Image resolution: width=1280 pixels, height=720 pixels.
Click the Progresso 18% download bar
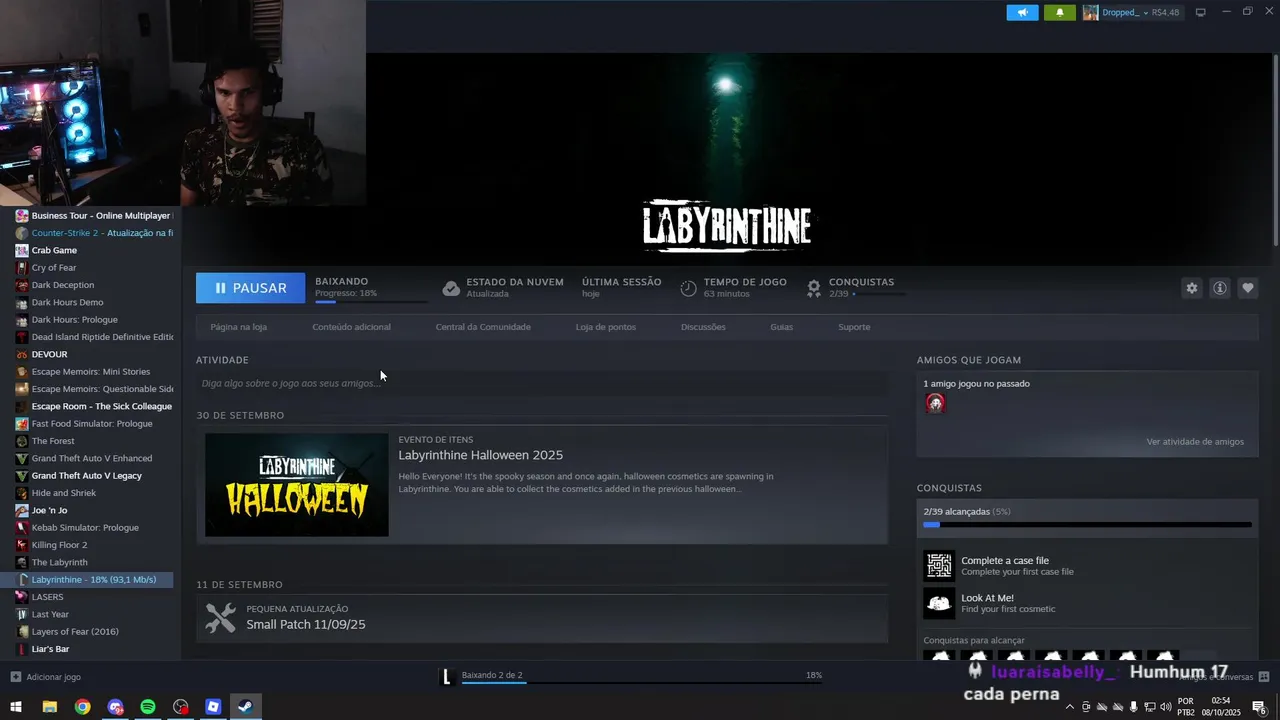(371, 301)
